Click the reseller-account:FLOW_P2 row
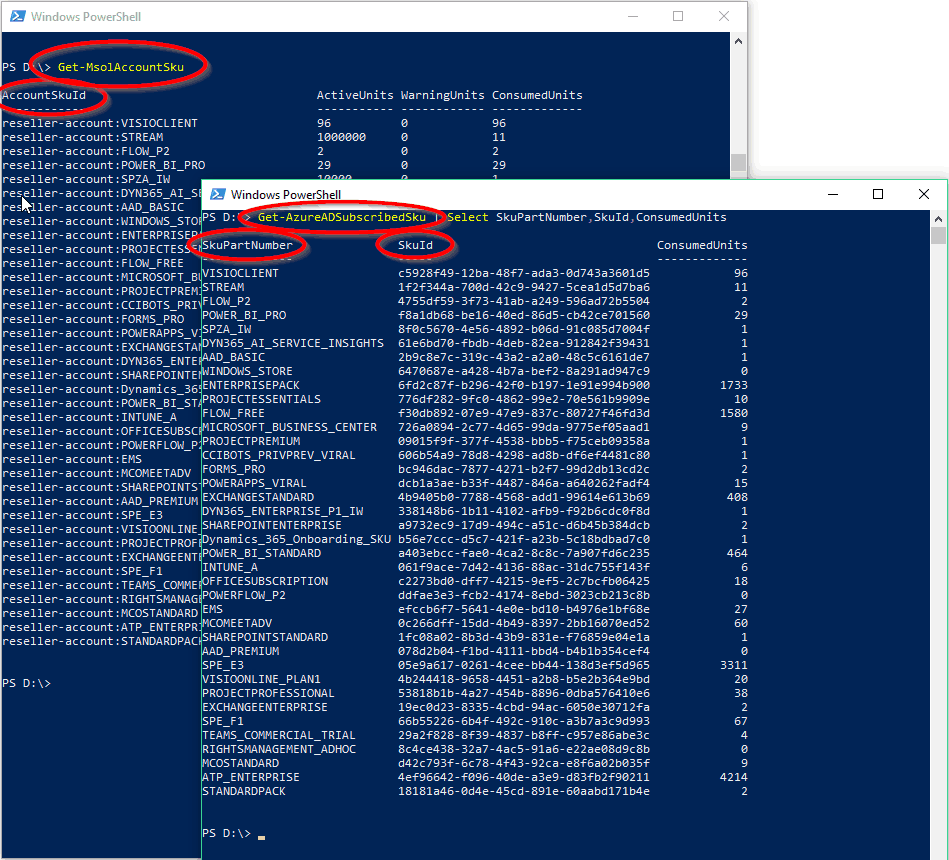 (86, 151)
